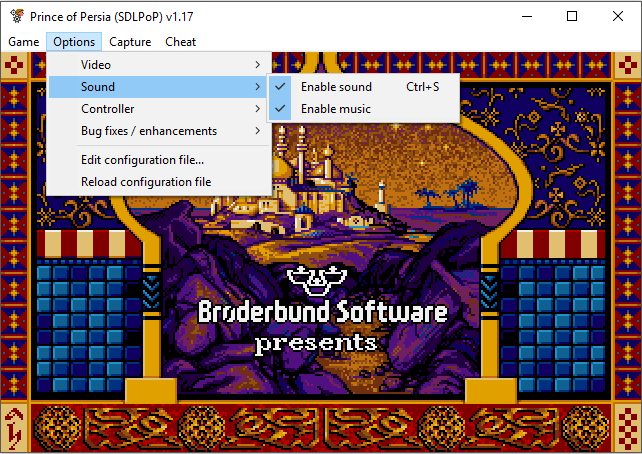Close the Prince of Persia window

pos(618,16)
